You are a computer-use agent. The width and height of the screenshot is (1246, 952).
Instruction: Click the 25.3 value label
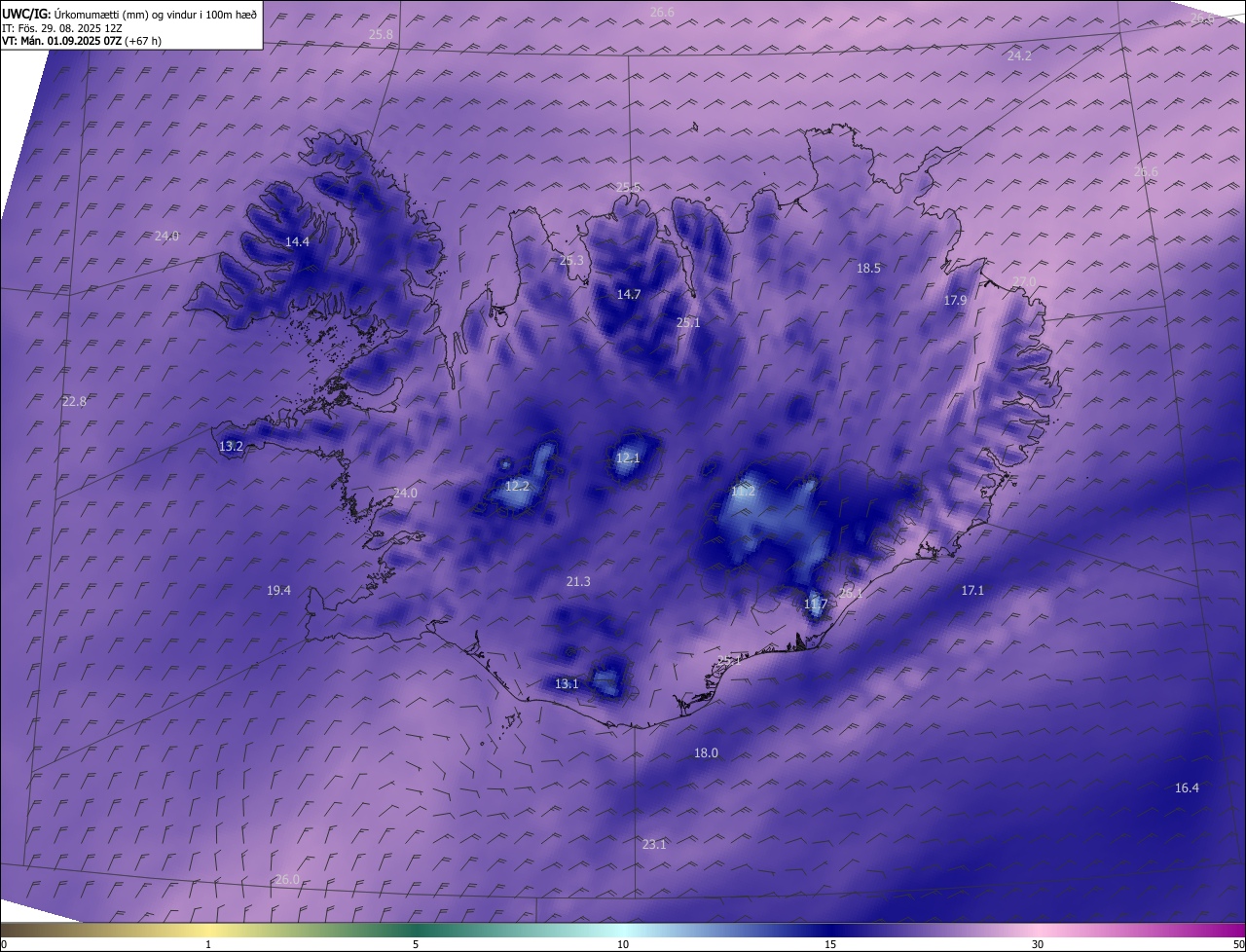point(571,261)
